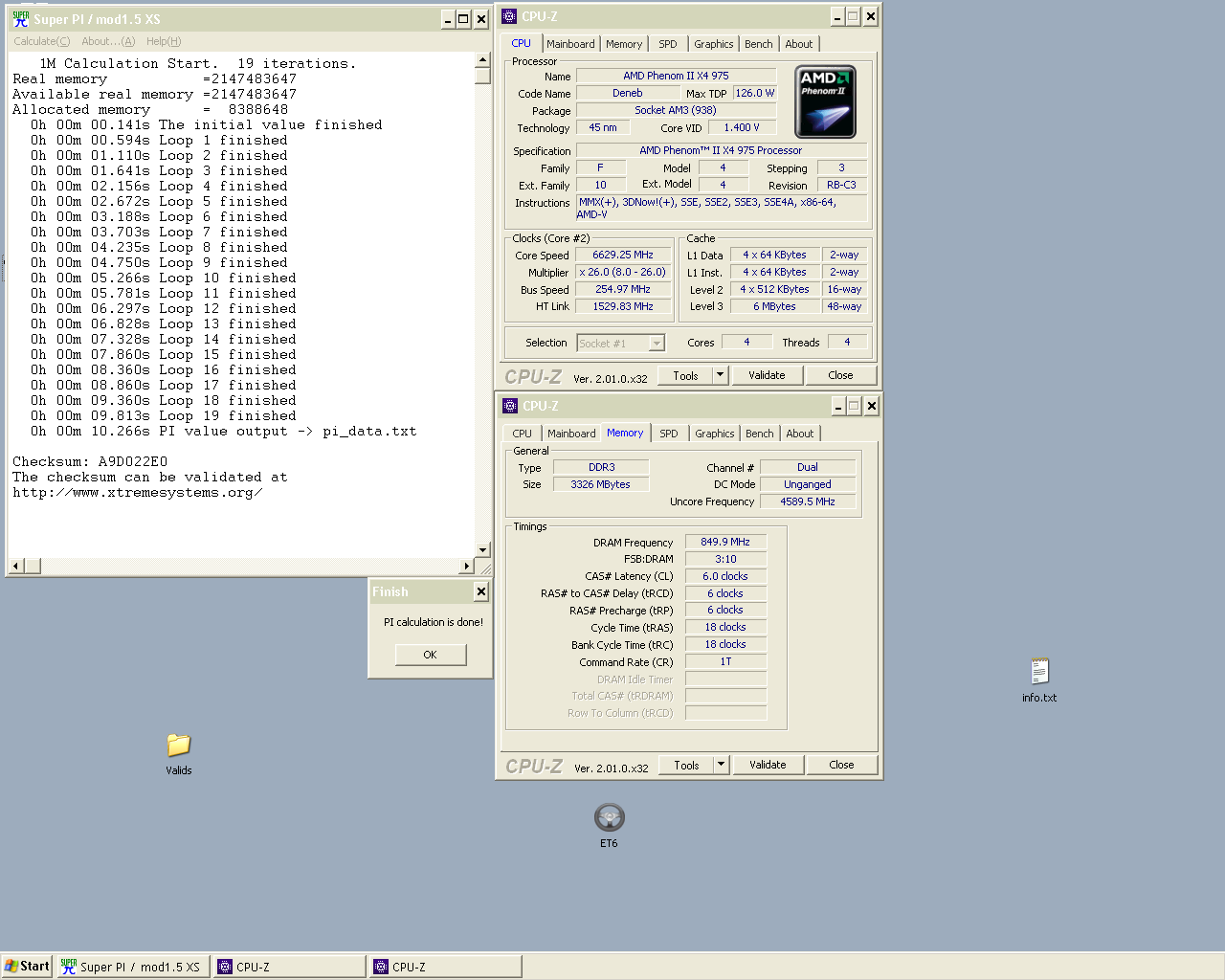The image size is (1225, 980).
Task: Open the Calculate menu in Super PI
Action: pyautogui.click(x=42, y=41)
